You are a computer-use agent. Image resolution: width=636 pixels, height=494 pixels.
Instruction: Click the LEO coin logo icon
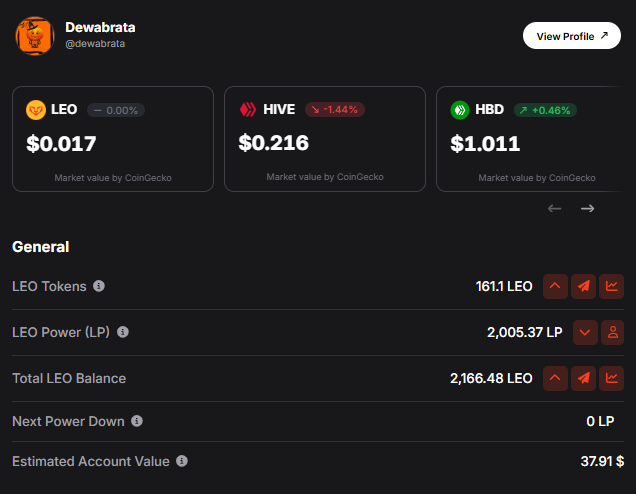click(36, 110)
